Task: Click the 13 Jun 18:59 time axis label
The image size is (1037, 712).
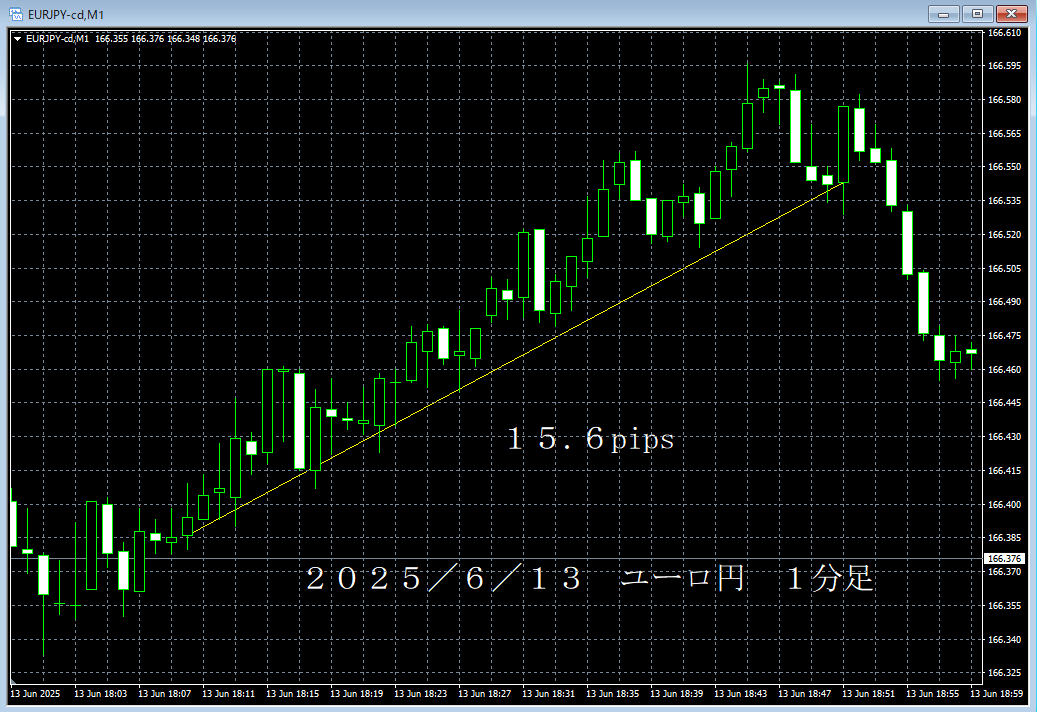Action: (x=997, y=693)
